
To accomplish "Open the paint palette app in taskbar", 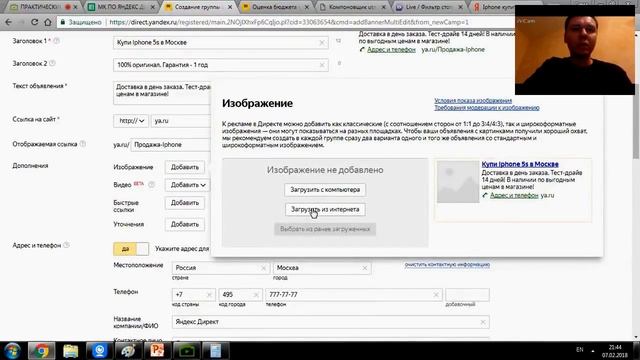I will click(128, 351).
